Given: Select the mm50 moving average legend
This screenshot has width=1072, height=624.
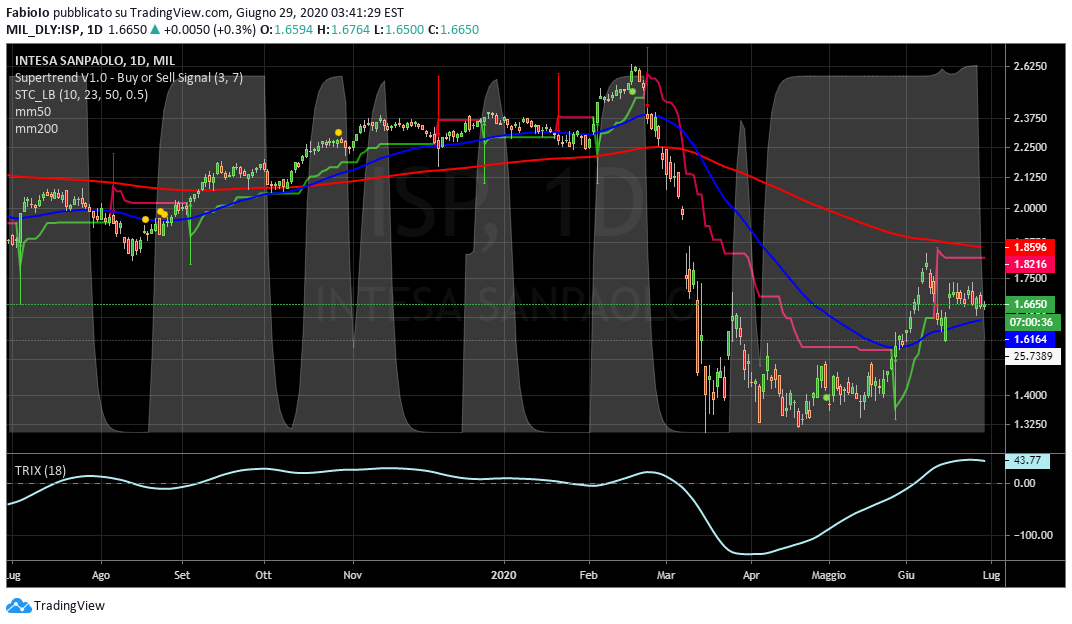Looking at the screenshot, I should (x=33, y=111).
